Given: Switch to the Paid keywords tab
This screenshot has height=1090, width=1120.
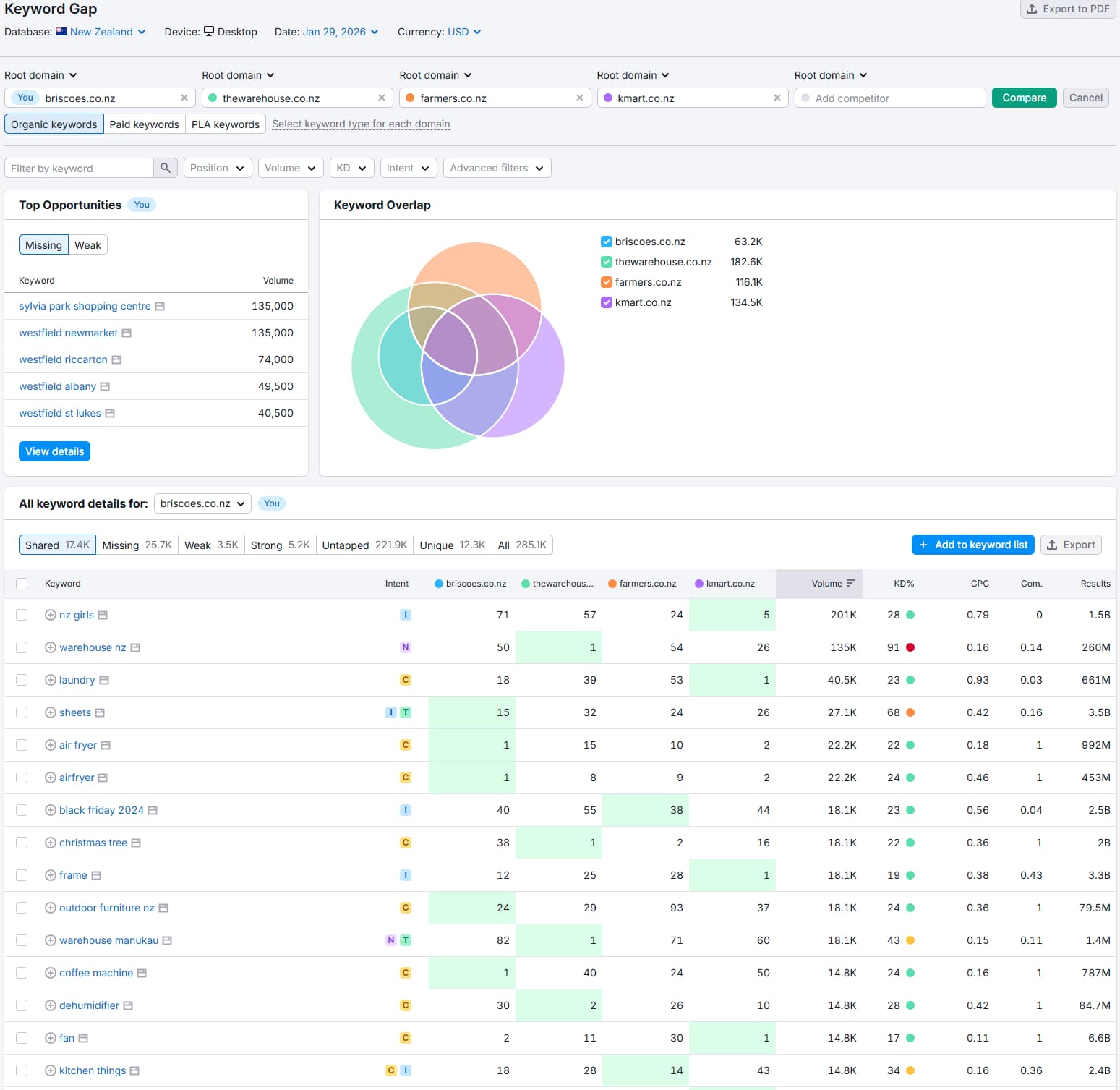Looking at the screenshot, I should pyautogui.click(x=144, y=124).
